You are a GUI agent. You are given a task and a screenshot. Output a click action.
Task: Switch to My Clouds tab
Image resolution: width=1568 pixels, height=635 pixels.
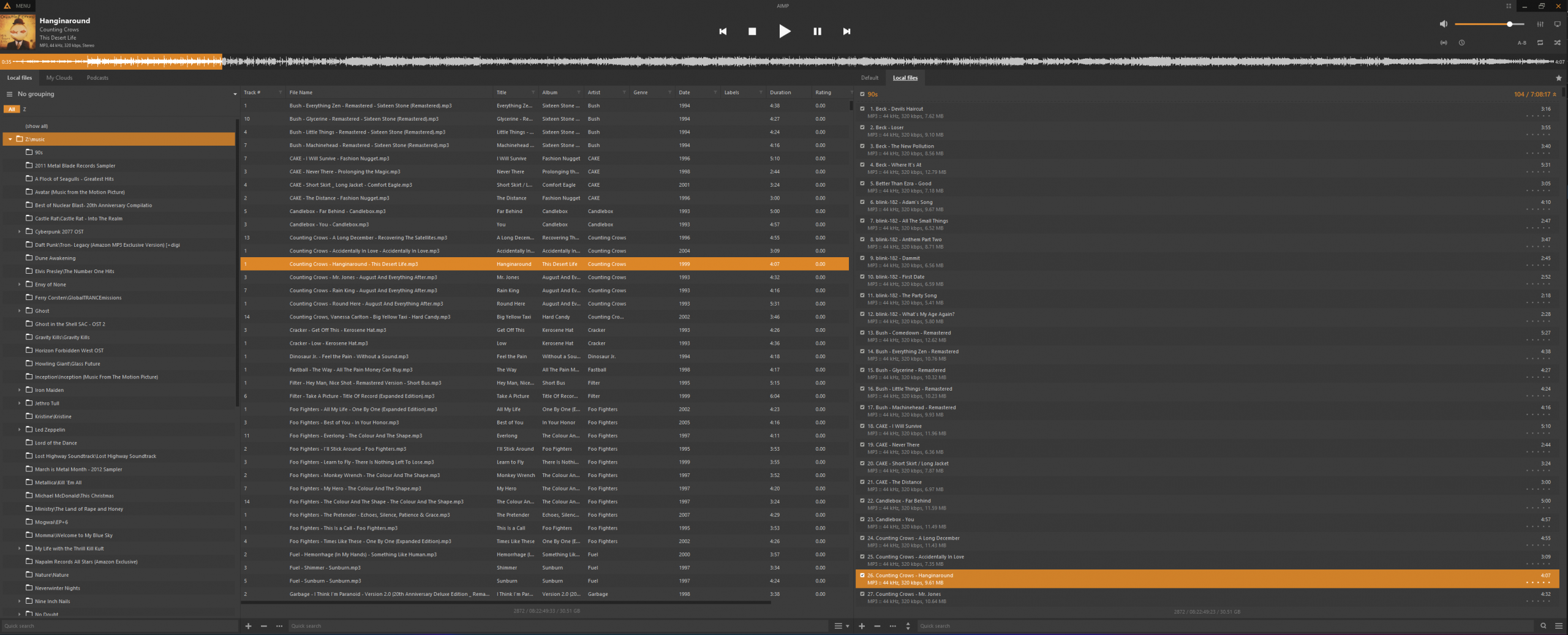59,78
